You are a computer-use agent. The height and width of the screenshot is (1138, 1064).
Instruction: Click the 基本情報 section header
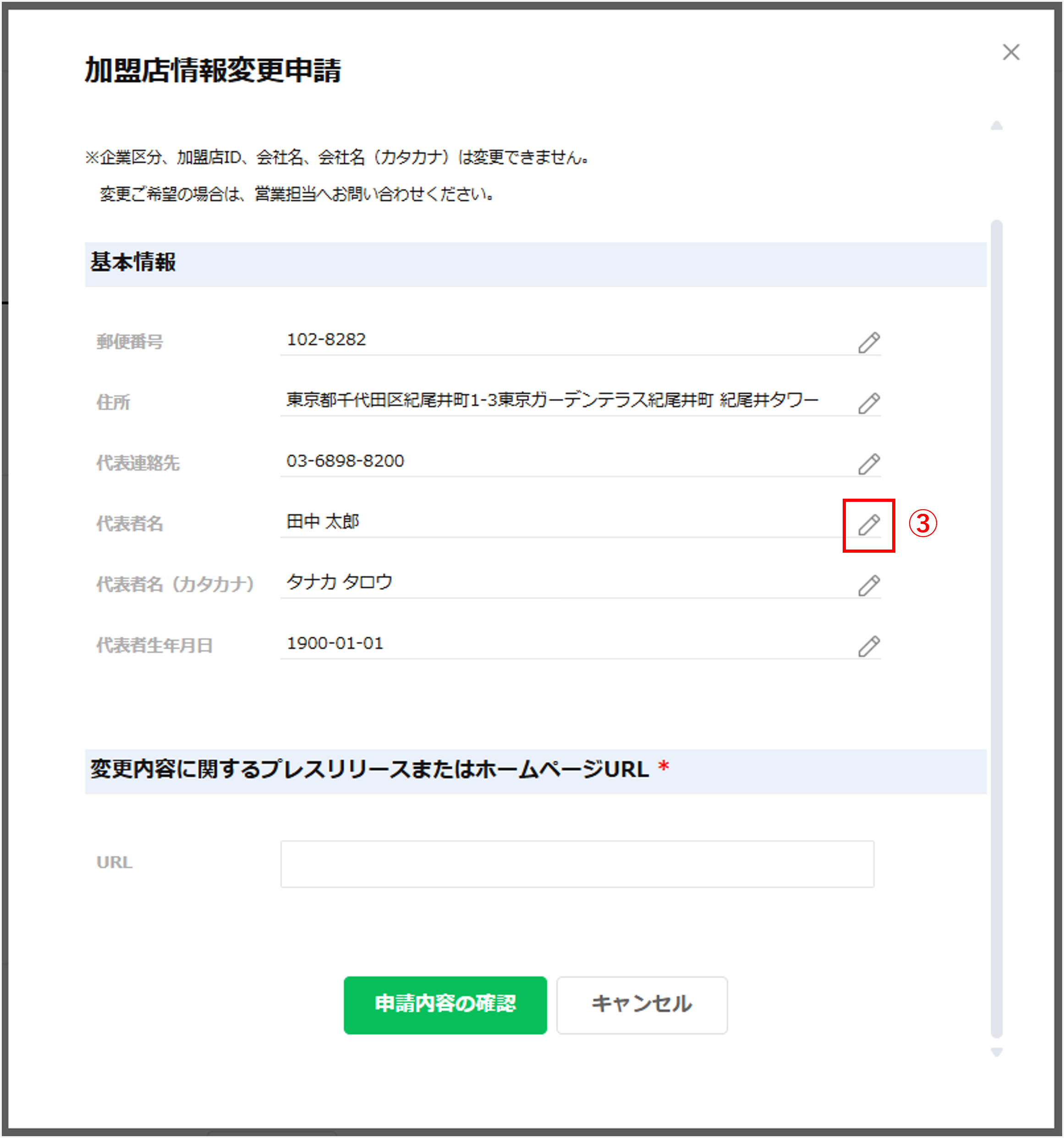[x=133, y=263]
